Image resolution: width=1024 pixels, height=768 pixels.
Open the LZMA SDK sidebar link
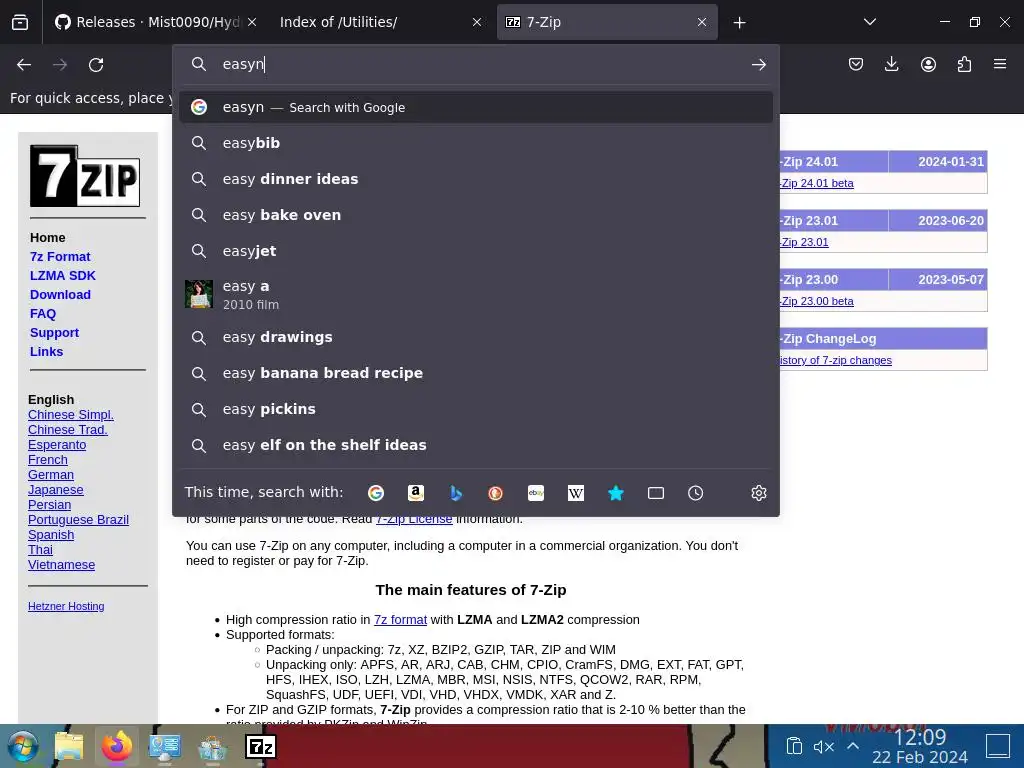(x=63, y=276)
